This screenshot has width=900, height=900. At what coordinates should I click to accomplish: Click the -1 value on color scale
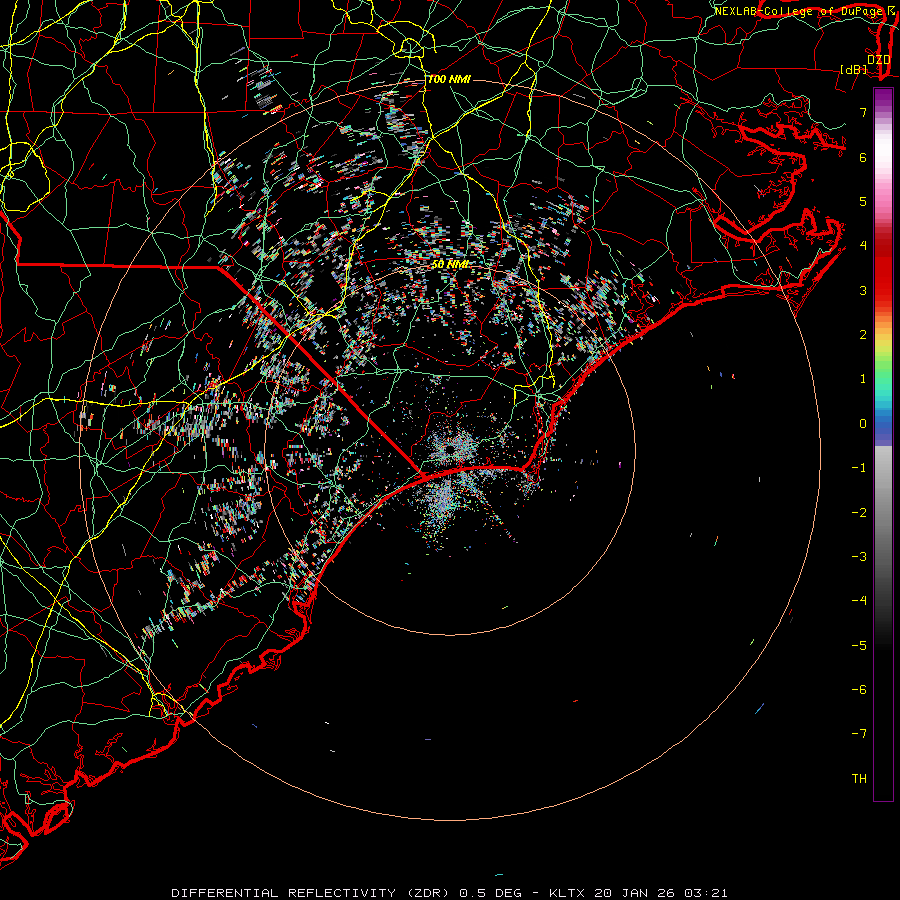coord(859,468)
